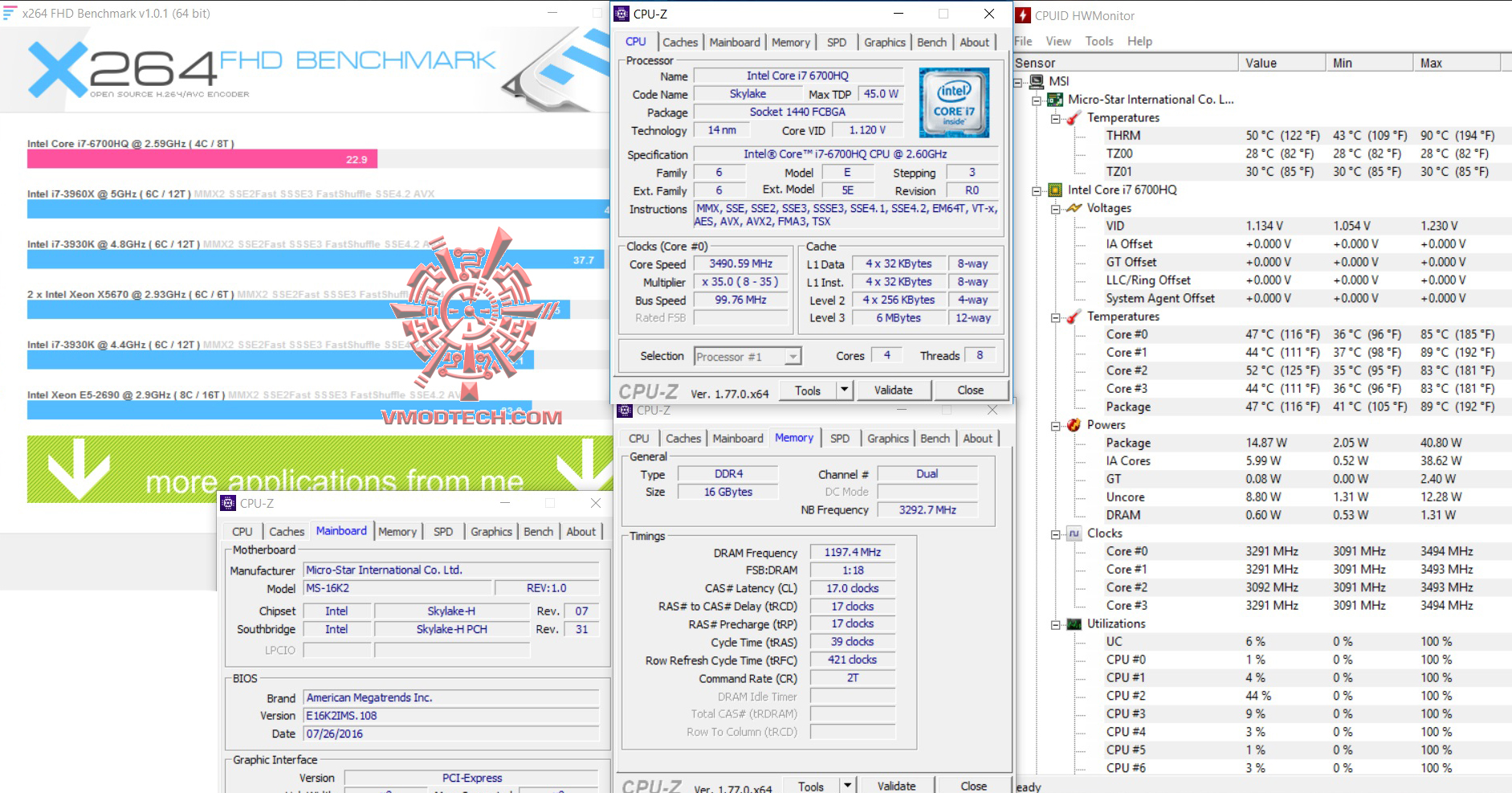Switch to Bench tab in CPU-Z processor window
Screen dimensions: 1512x793
[932, 43]
